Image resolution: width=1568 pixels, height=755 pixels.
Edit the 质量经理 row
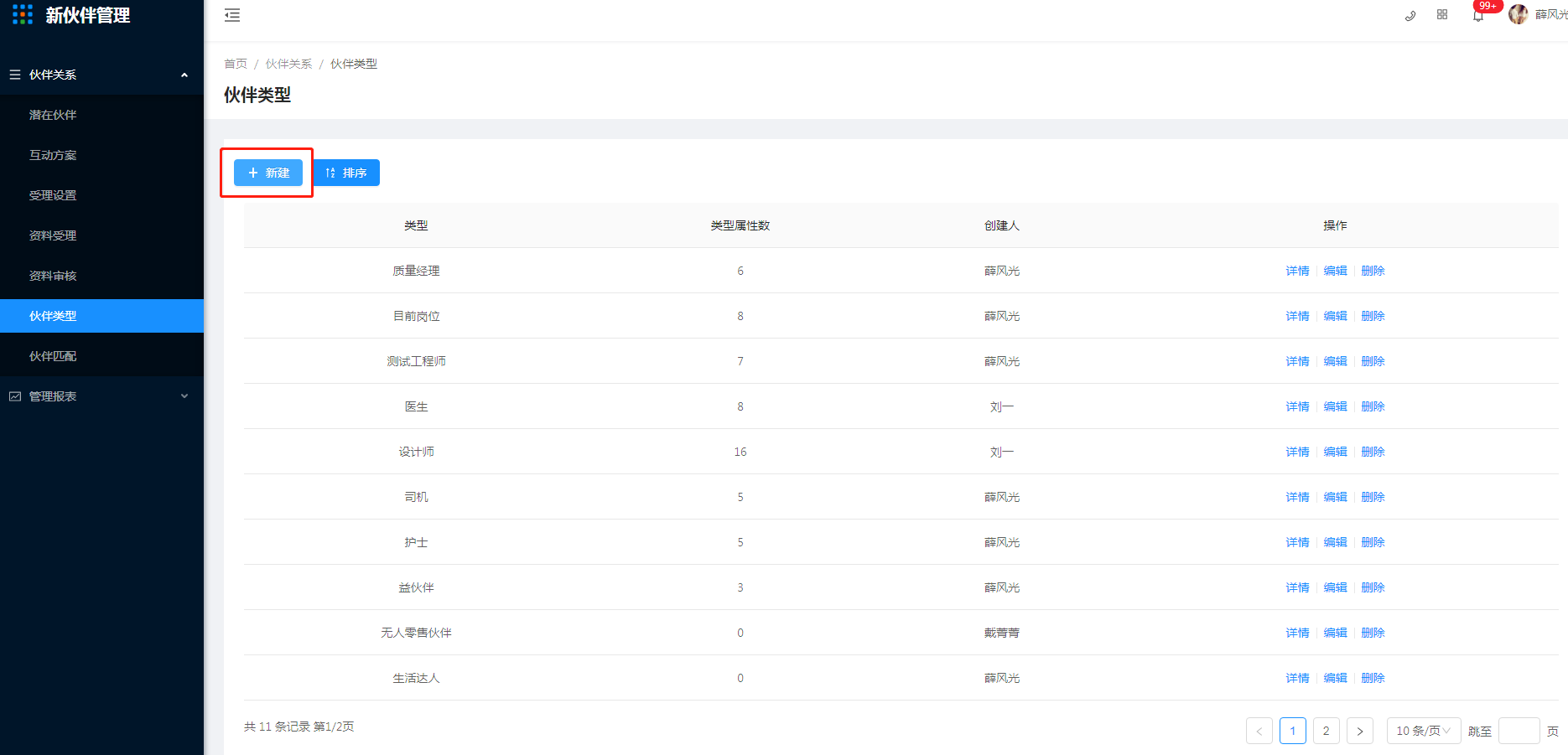[x=1335, y=271]
